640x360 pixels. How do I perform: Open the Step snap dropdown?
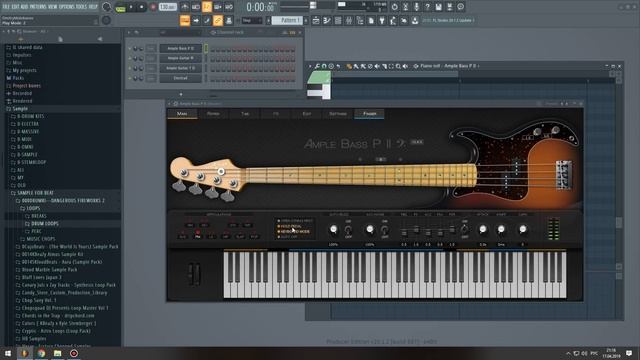[x=252, y=20]
